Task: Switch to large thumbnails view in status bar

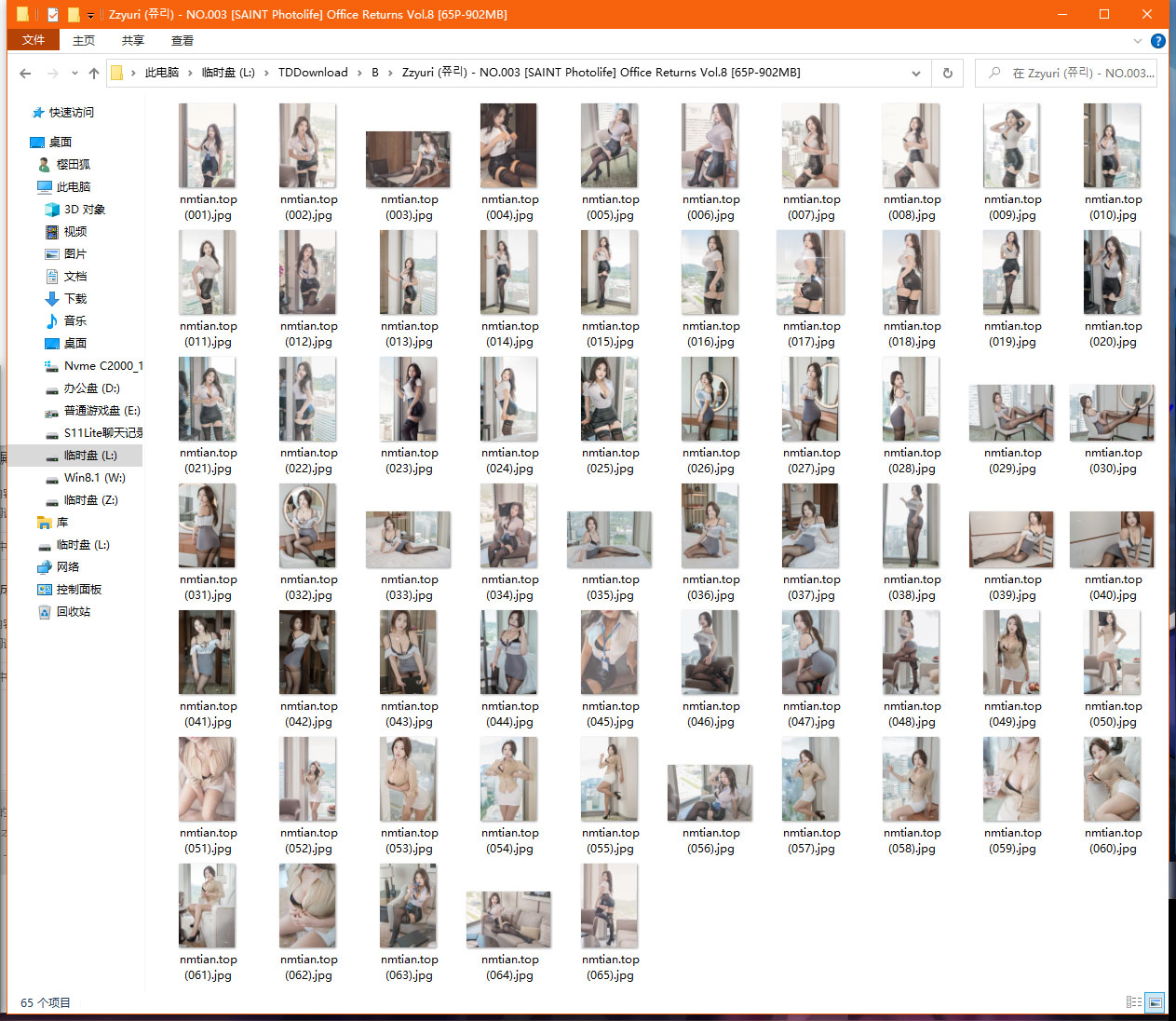Action: point(1155,1002)
